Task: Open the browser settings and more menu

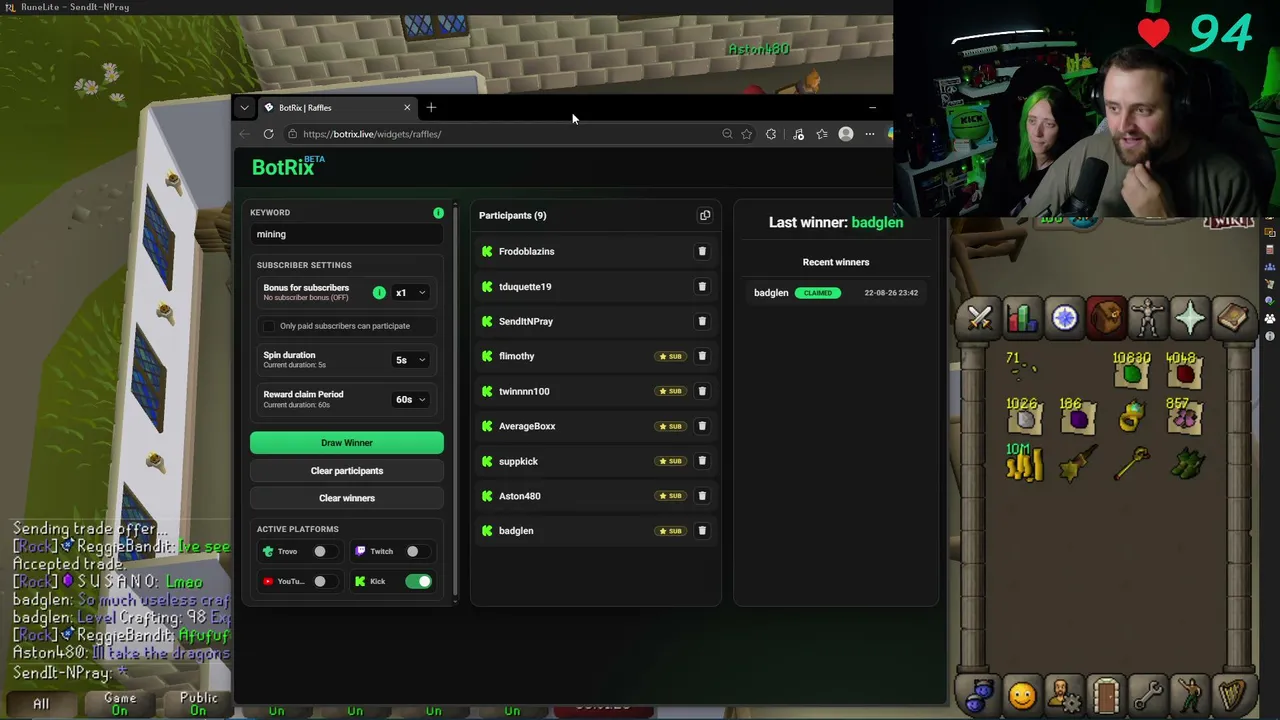Action: coord(870,134)
